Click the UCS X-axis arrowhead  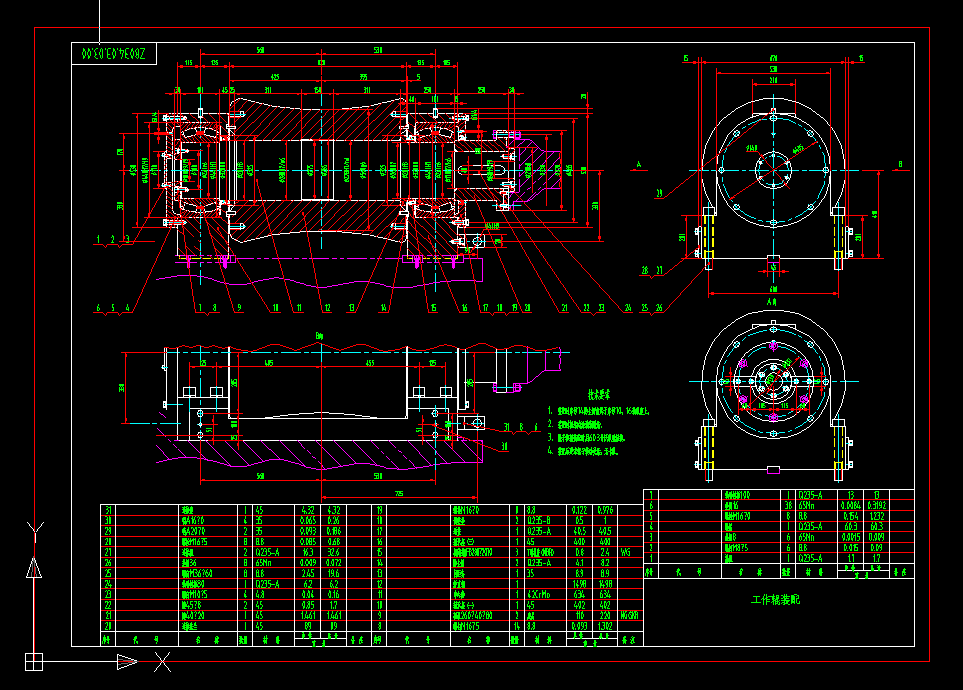(x=127, y=662)
